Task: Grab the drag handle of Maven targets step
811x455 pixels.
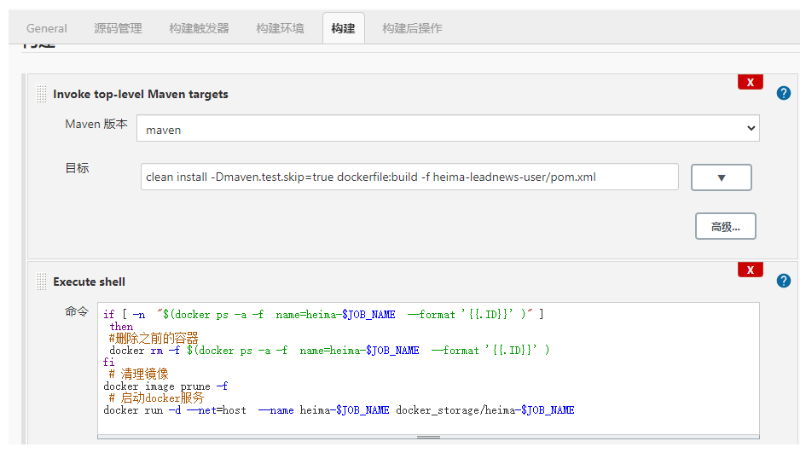Action: 41,94
